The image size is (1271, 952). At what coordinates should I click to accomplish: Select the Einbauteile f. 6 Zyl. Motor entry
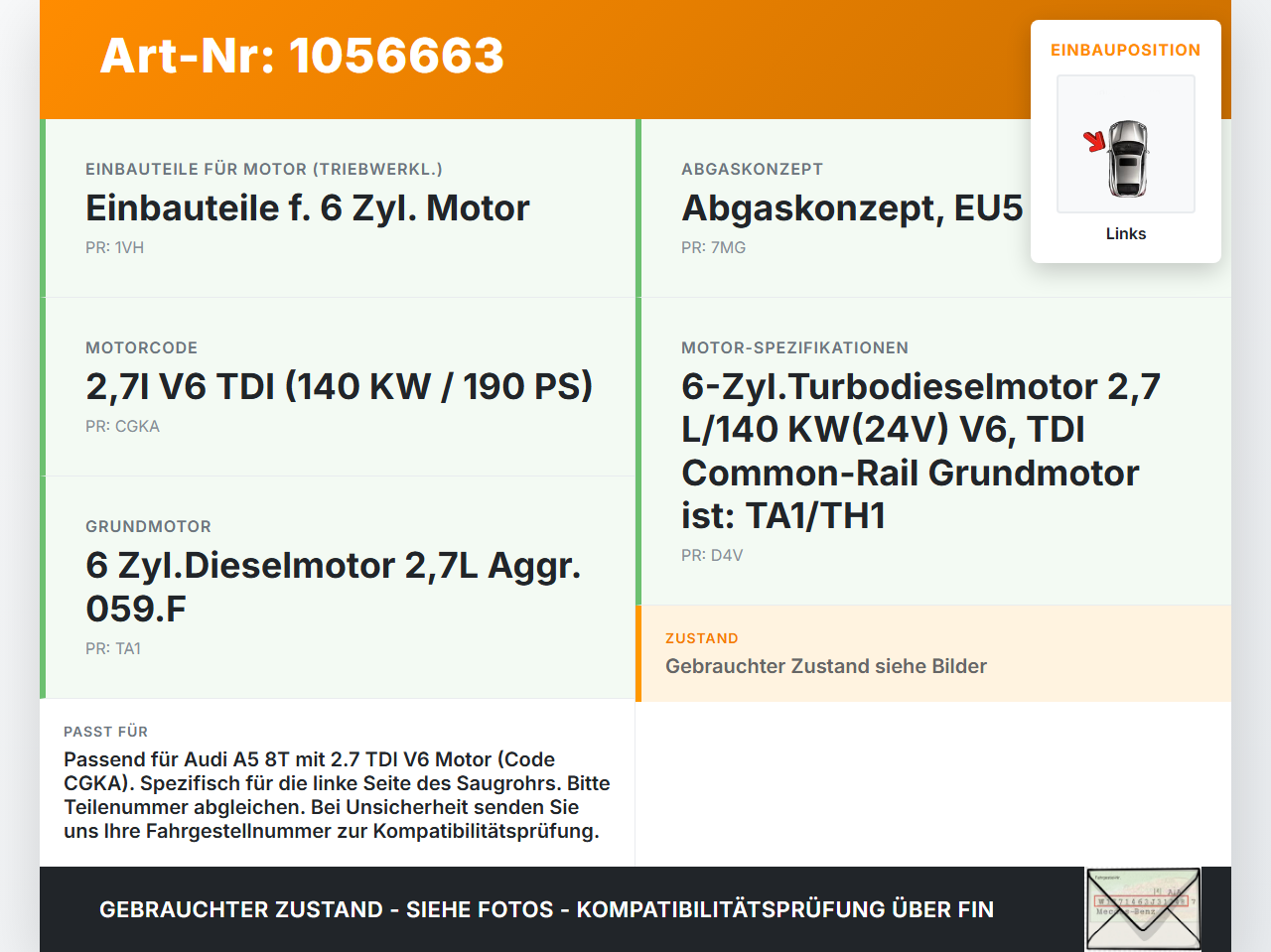coord(308,207)
